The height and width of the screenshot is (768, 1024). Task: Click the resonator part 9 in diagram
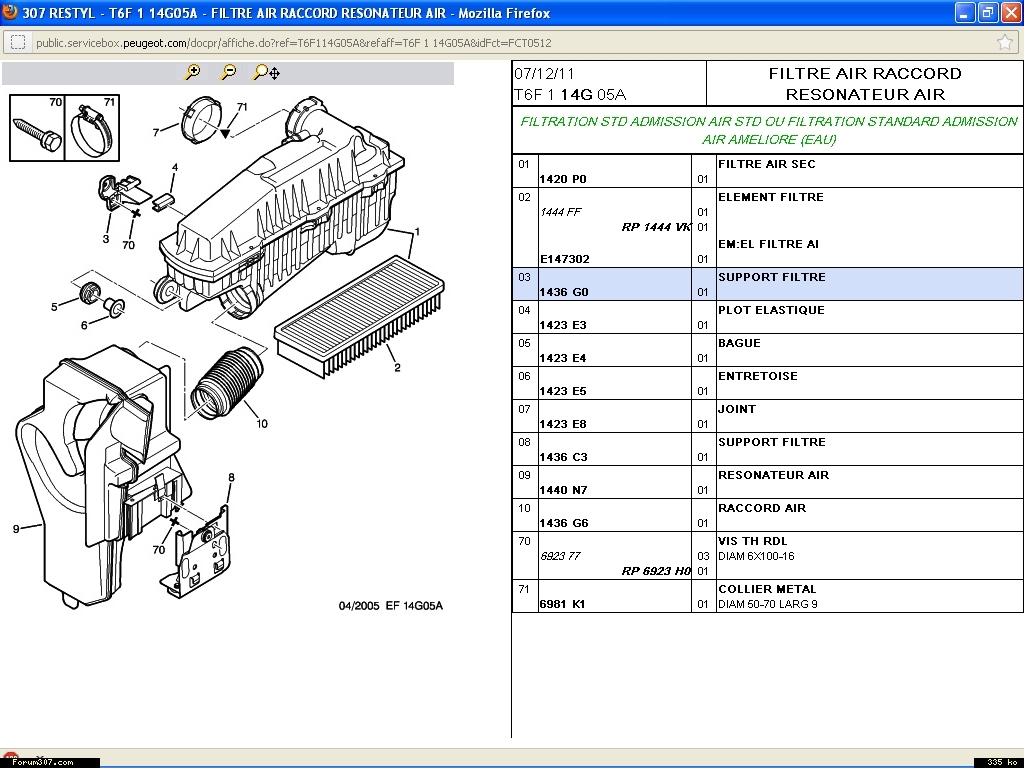point(60,480)
